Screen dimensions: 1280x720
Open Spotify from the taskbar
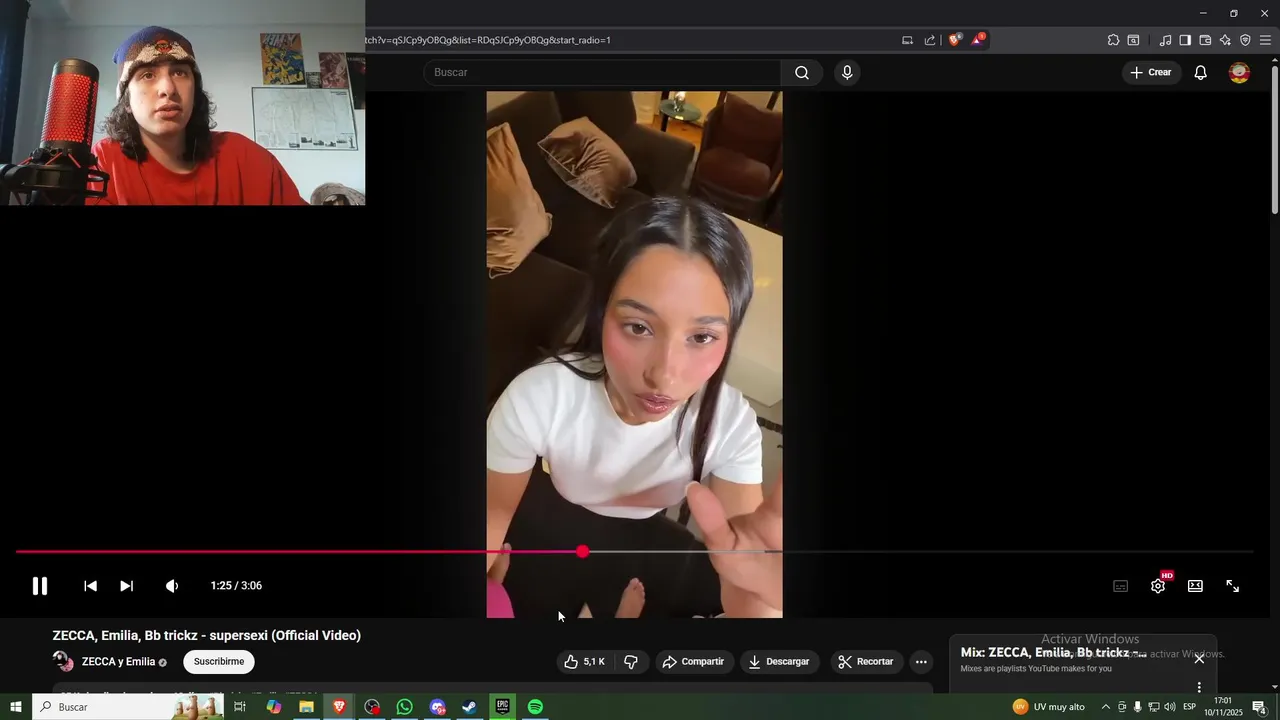(x=535, y=707)
